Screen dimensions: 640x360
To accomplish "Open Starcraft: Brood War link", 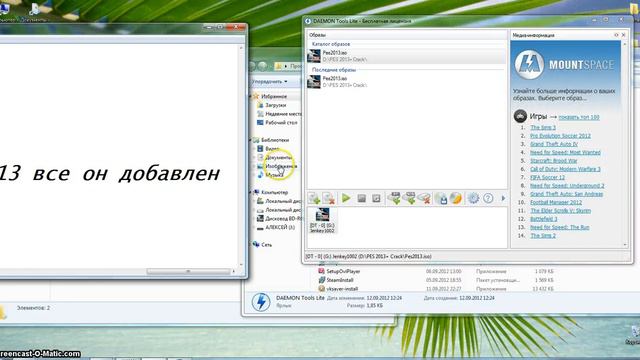I will coord(553,161).
